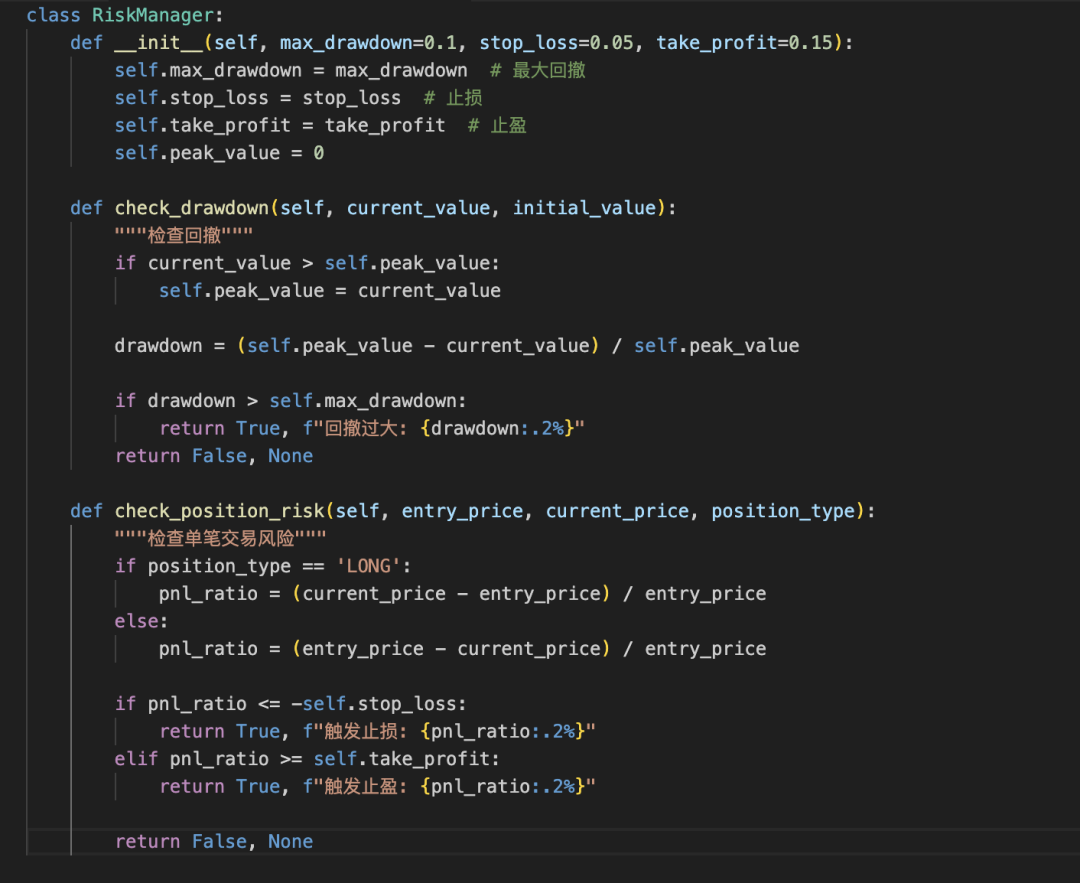Click the line 'self.max_drawdown = max_drawdown'
The height and width of the screenshot is (883, 1080).
click(291, 70)
